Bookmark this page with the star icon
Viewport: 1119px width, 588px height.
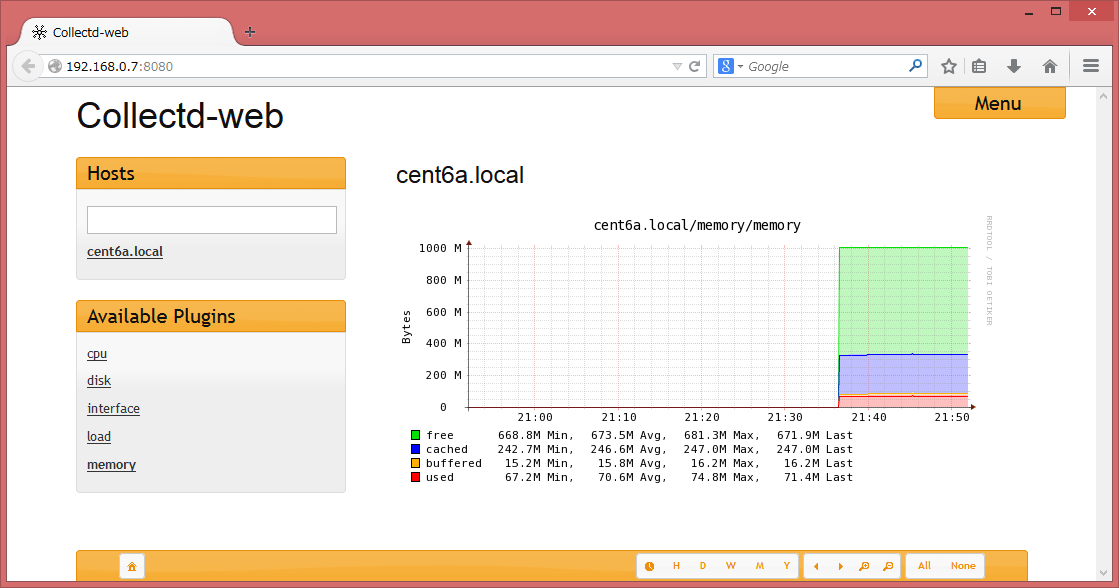948,66
